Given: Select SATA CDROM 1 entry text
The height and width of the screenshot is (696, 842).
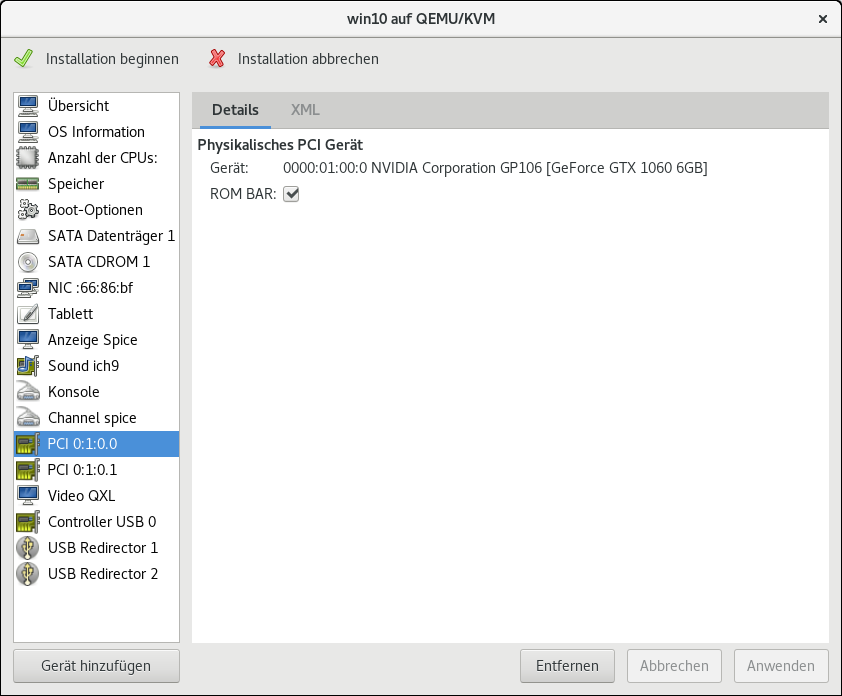Looking at the screenshot, I should coord(99,262).
